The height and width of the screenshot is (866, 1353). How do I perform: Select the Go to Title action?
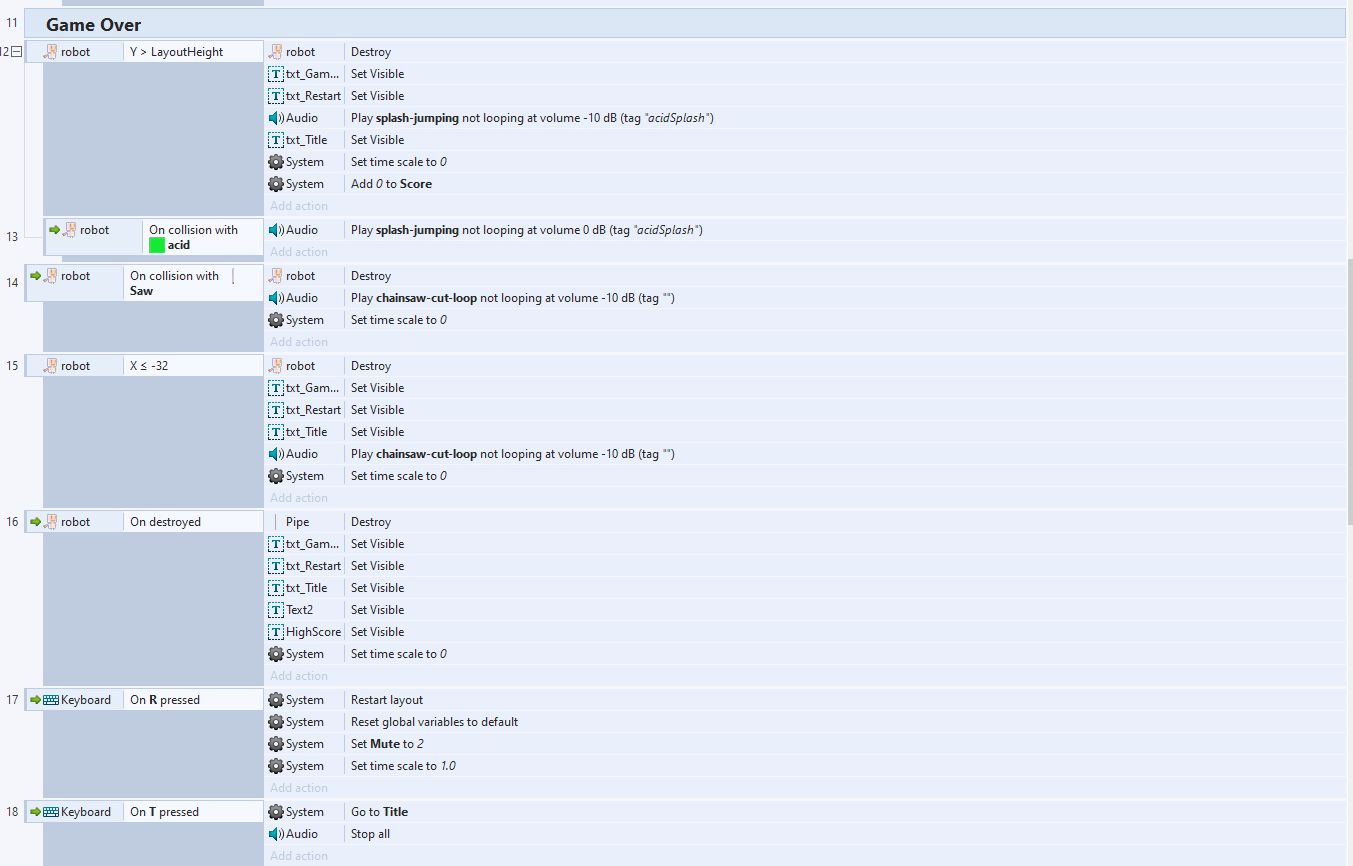pyautogui.click(x=379, y=812)
